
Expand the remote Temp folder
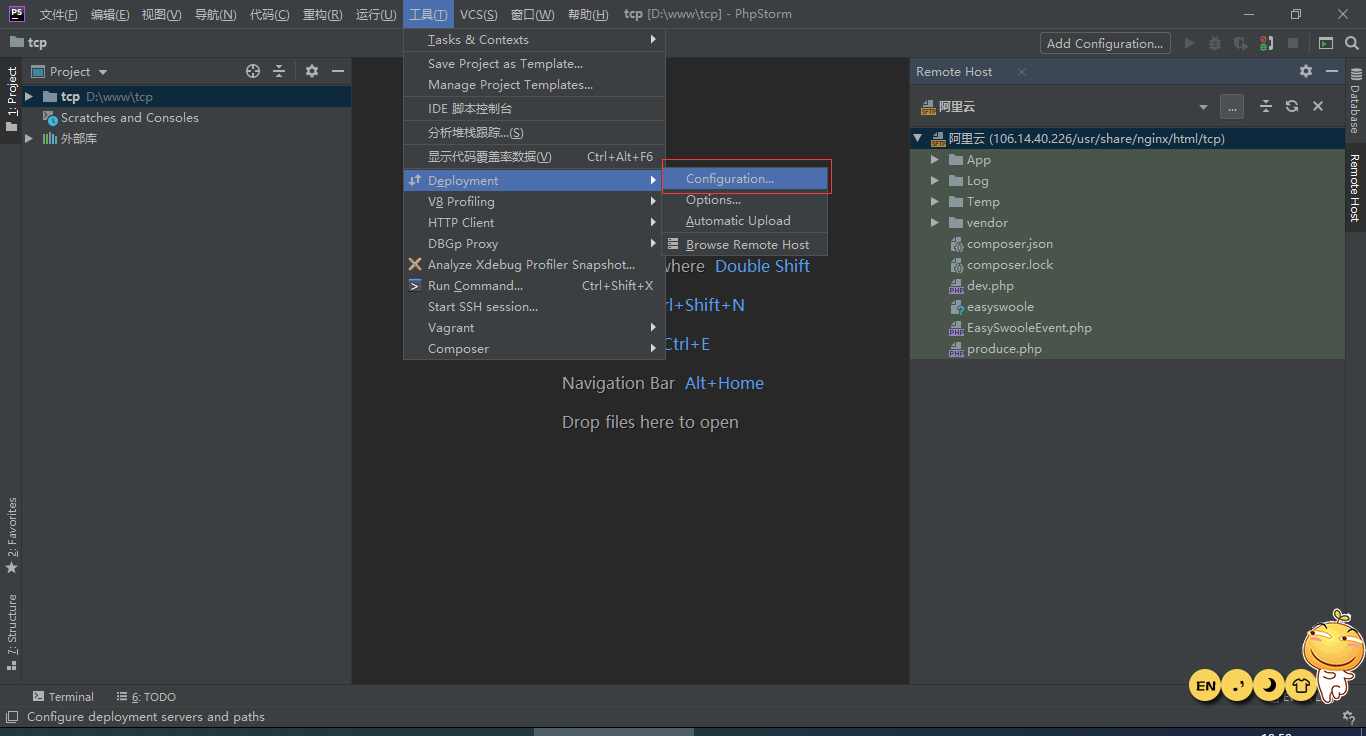pos(934,201)
